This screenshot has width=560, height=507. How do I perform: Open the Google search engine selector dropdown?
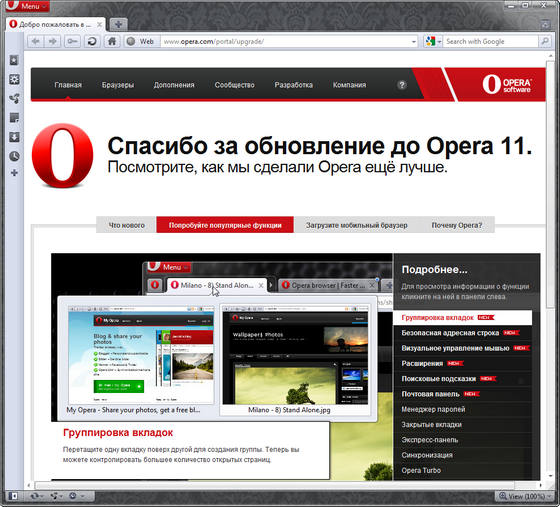(x=433, y=41)
